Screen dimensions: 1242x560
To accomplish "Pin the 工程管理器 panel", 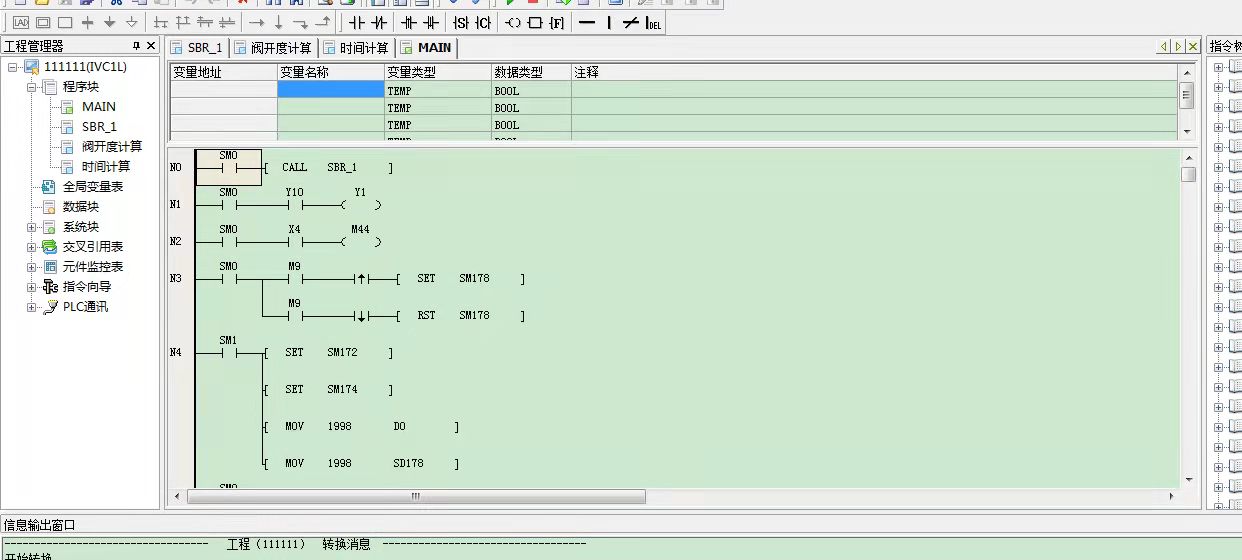I will coord(136,46).
